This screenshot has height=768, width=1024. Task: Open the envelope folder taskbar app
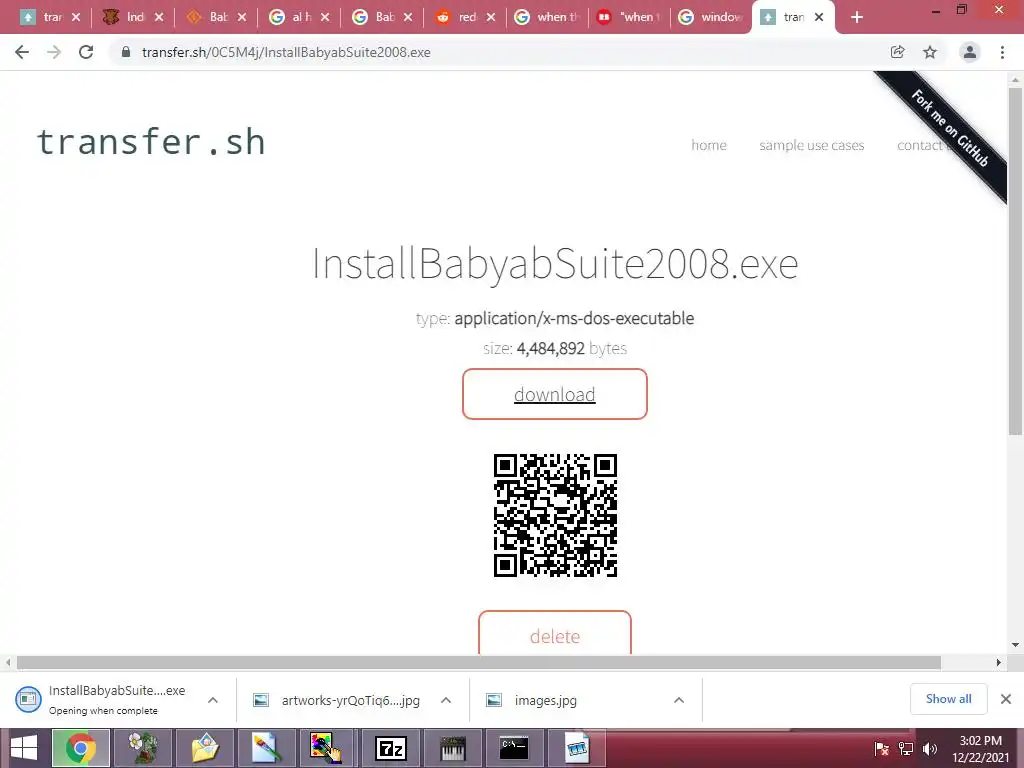tap(205, 748)
